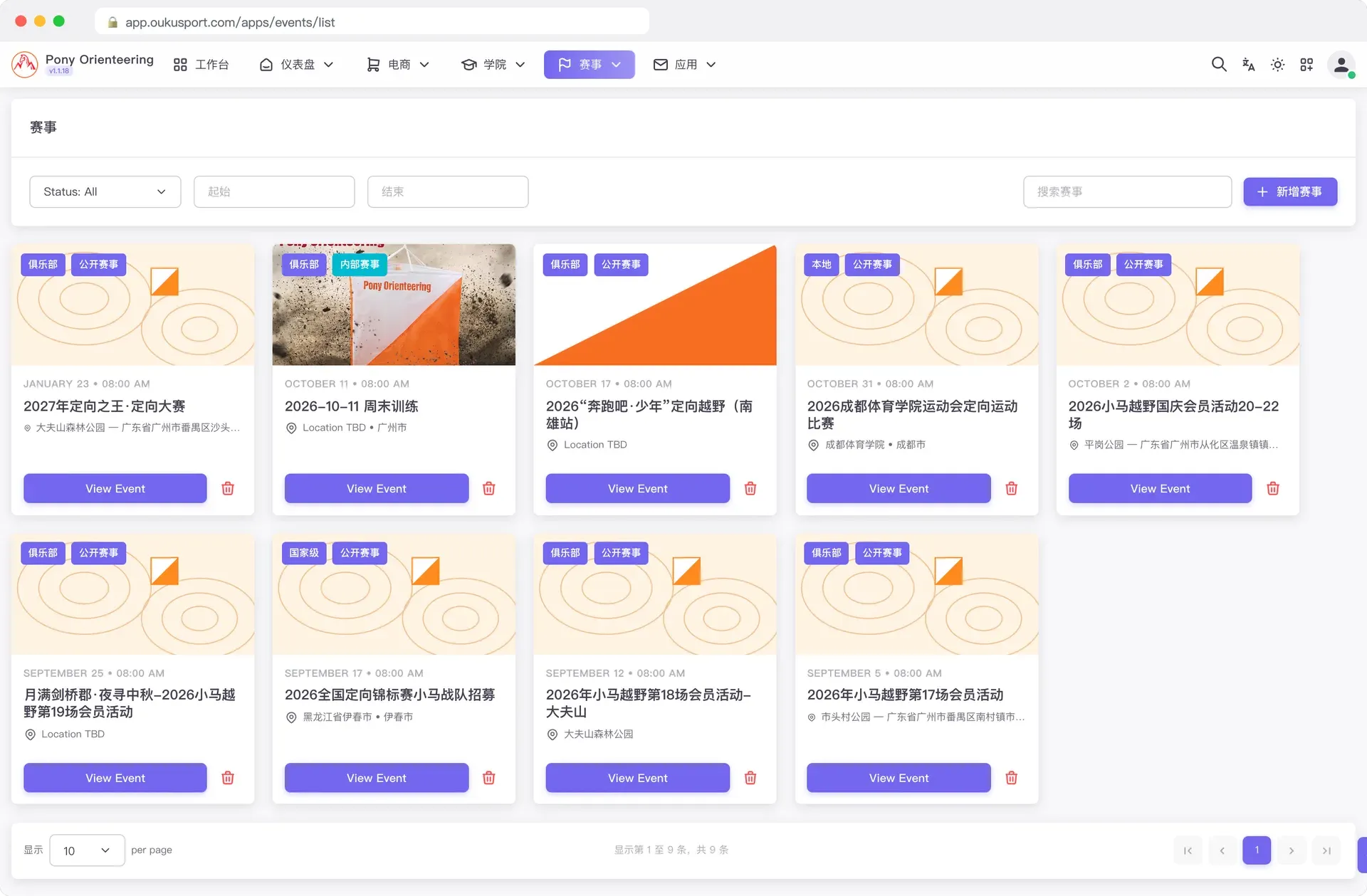This screenshot has width=1367, height=896.
Task: Click the 起始 start date field
Action: pos(274,191)
